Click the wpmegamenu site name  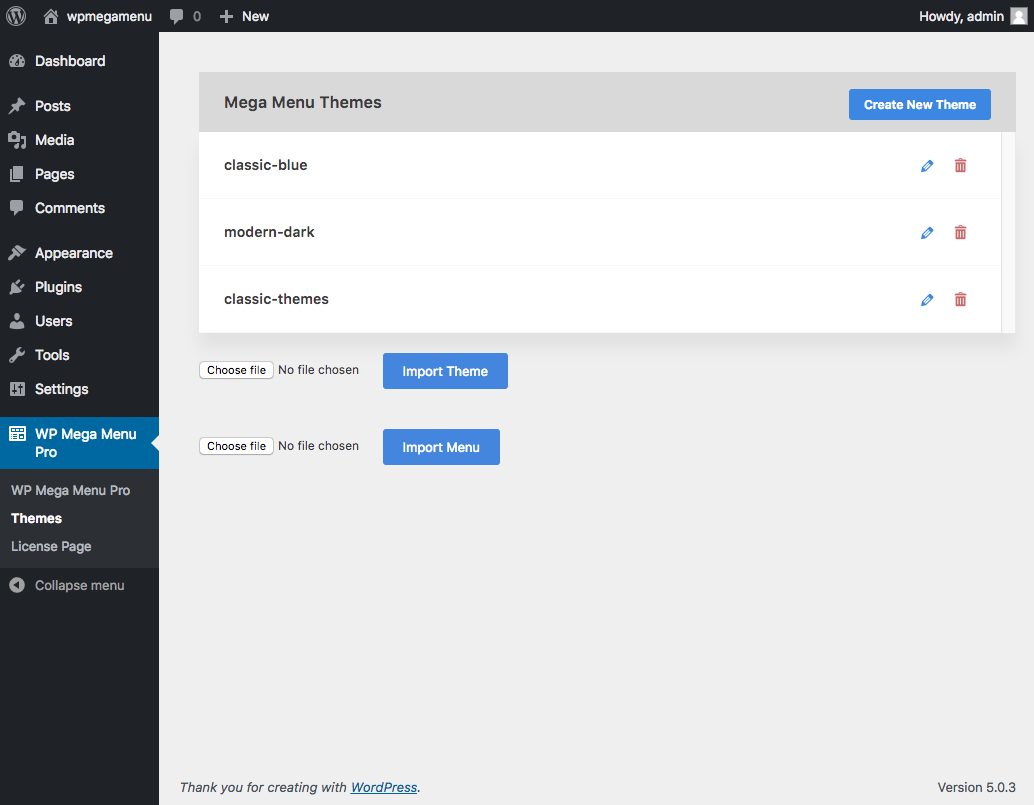109,16
